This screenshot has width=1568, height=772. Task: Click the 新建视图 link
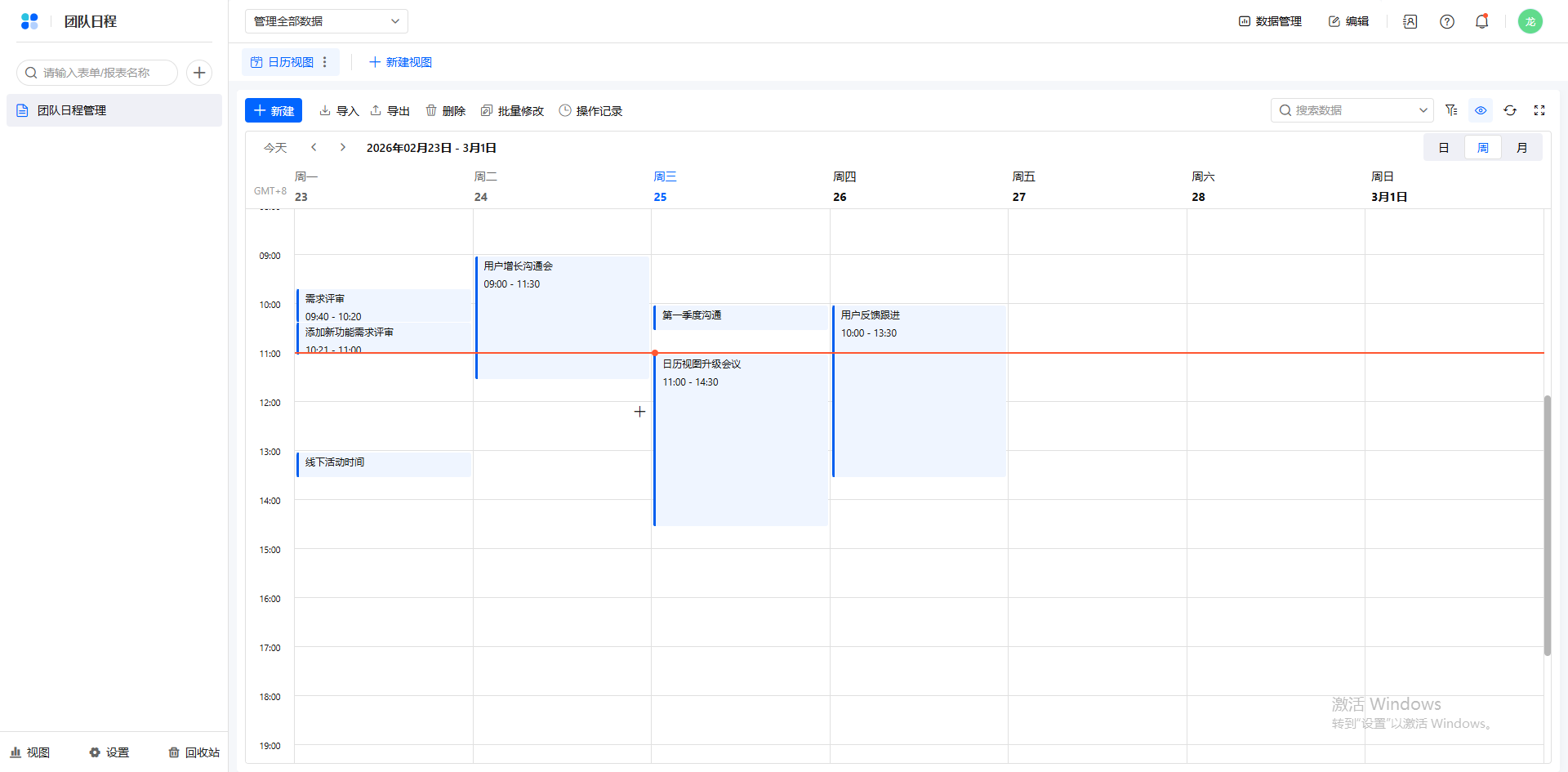coord(400,62)
